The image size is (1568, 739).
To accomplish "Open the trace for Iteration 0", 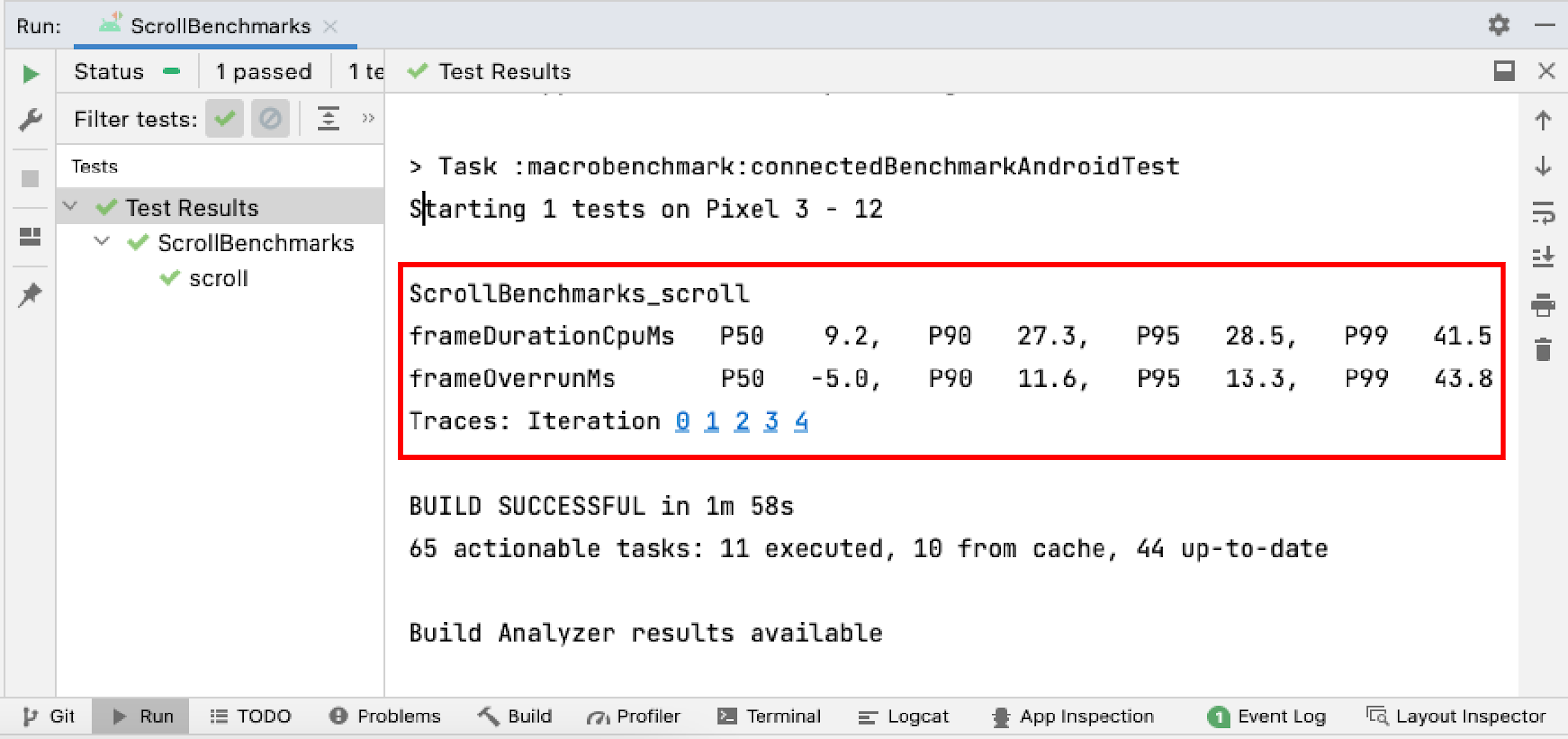I will (x=682, y=420).
